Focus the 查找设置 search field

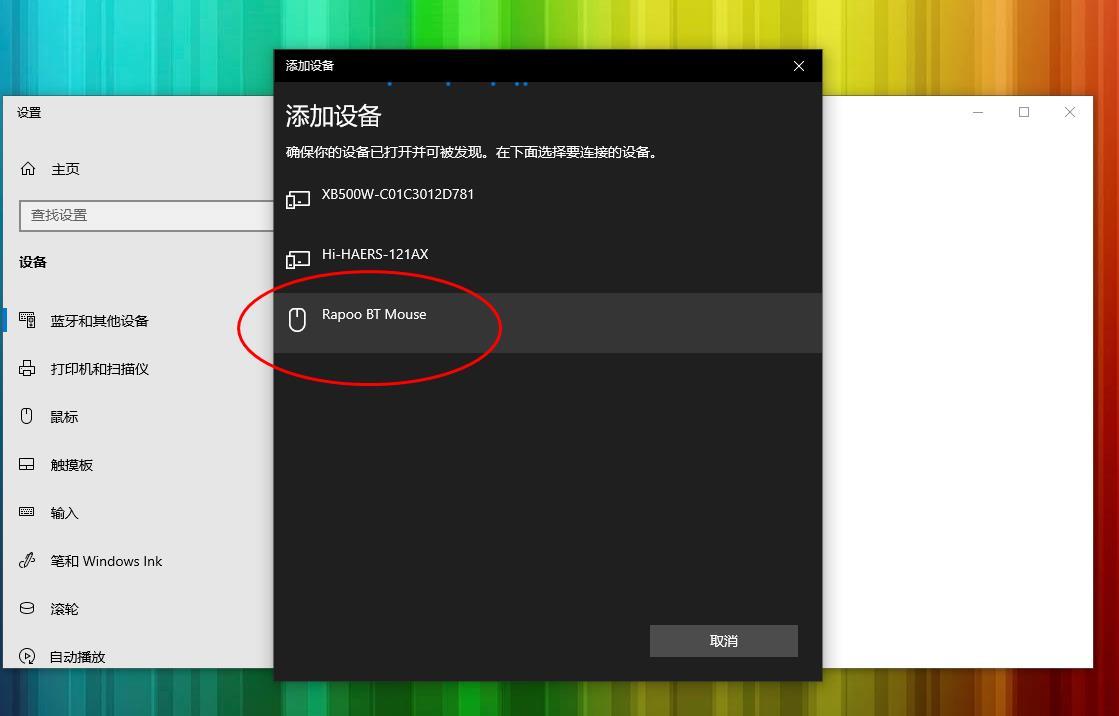(146, 216)
